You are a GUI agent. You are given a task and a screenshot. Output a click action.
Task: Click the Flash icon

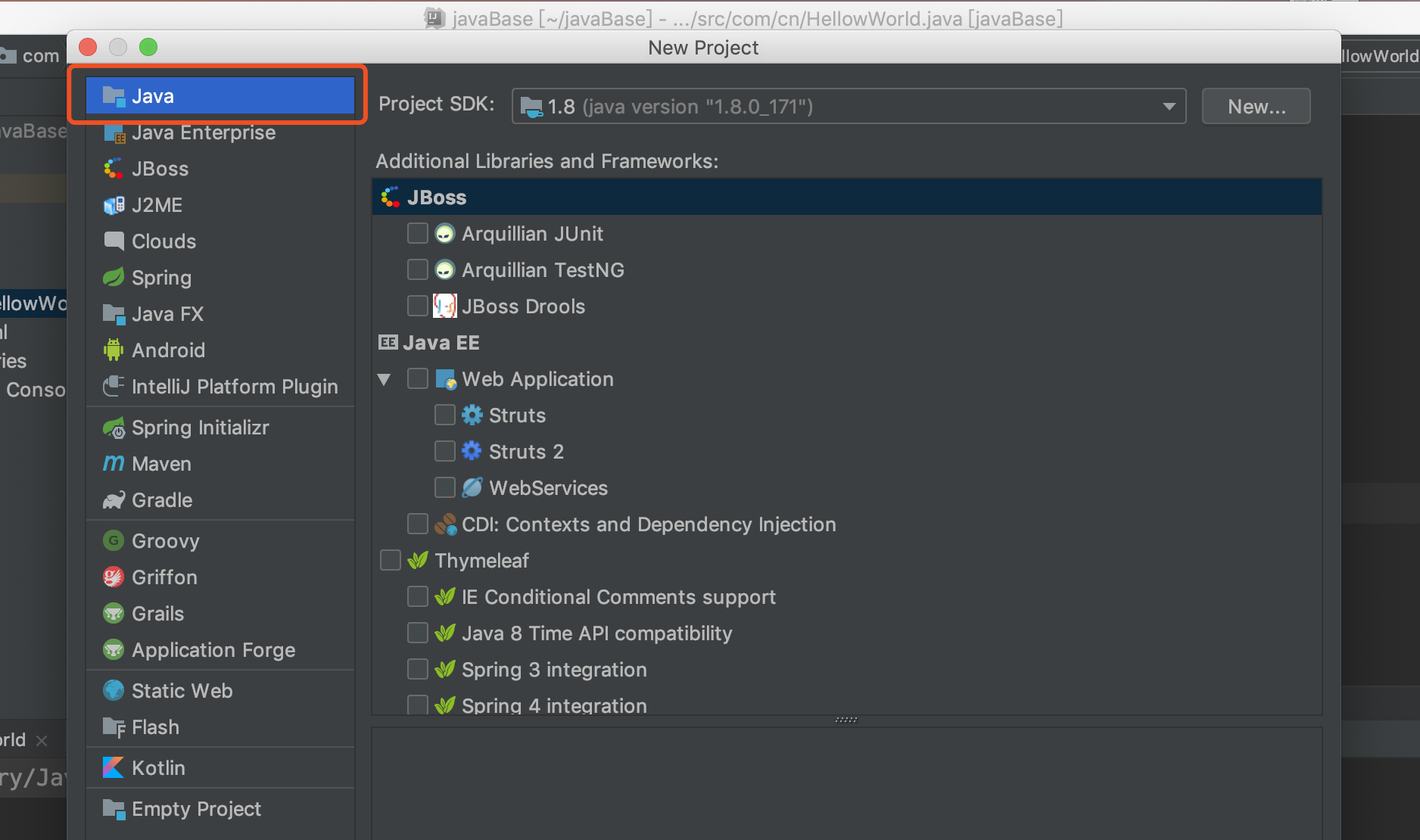click(x=114, y=727)
